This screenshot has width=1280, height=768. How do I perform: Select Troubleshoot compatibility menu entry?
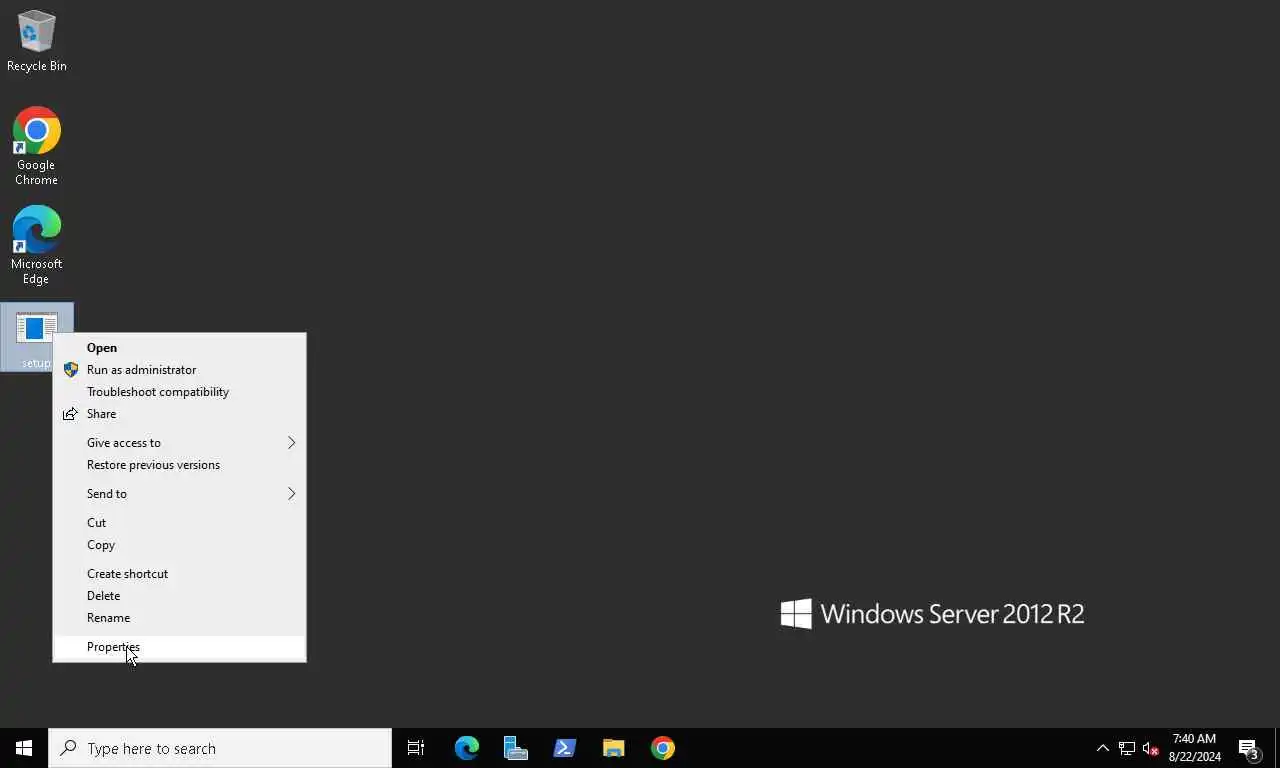(179, 392)
